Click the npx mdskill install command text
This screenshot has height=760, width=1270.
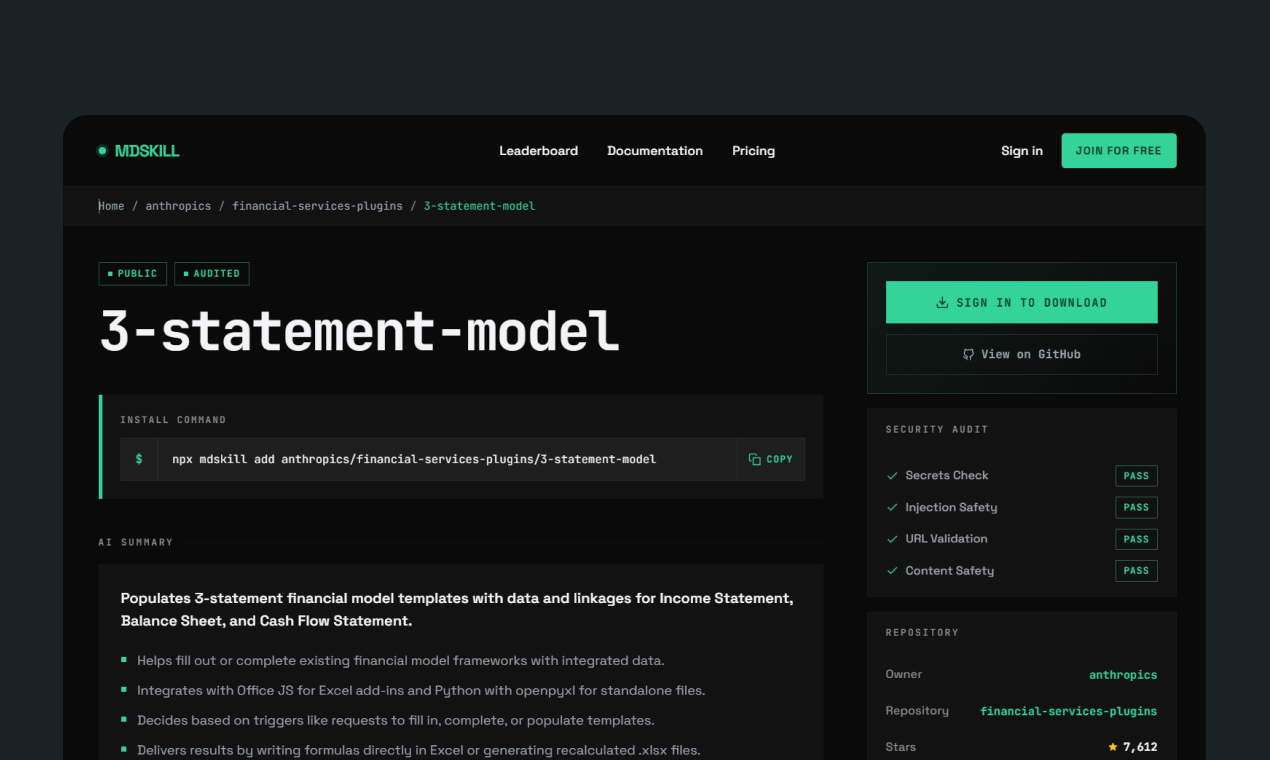tap(414, 459)
